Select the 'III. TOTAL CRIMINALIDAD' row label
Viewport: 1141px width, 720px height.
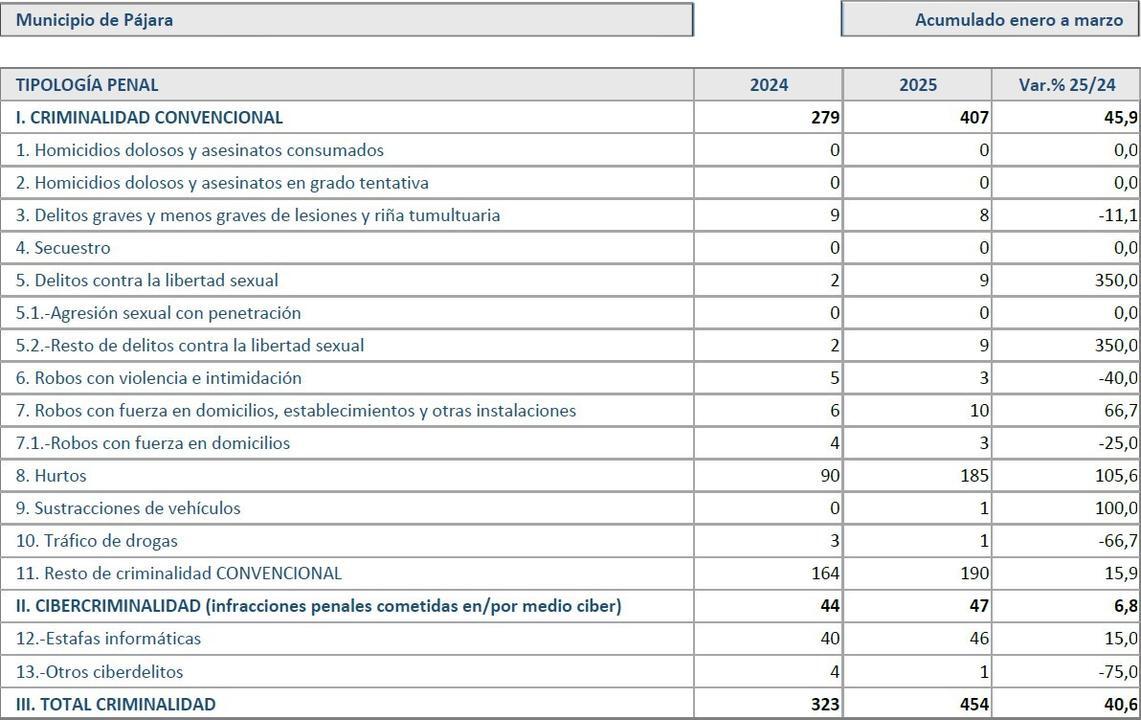pos(115,704)
